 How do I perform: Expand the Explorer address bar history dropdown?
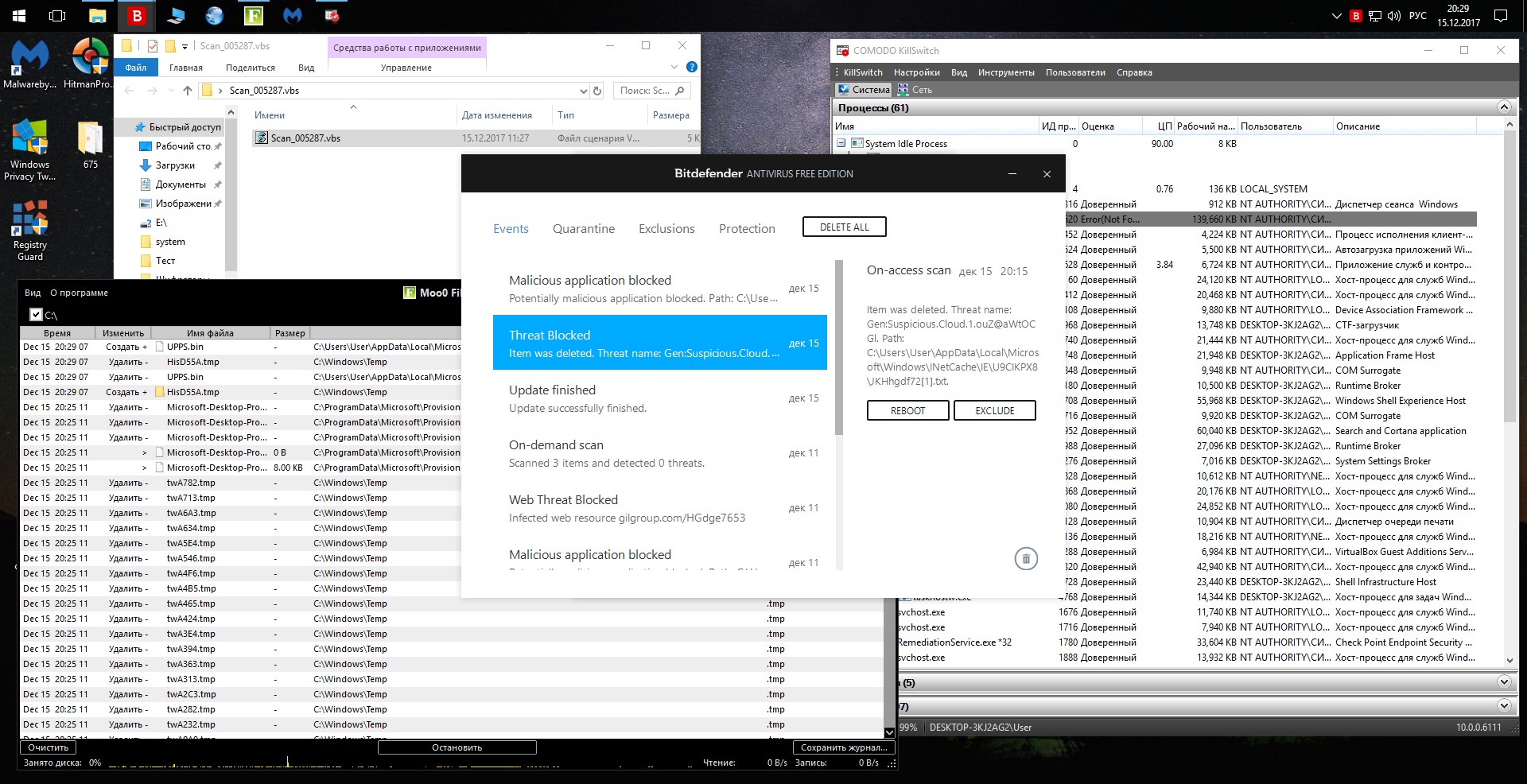click(x=584, y=91)
